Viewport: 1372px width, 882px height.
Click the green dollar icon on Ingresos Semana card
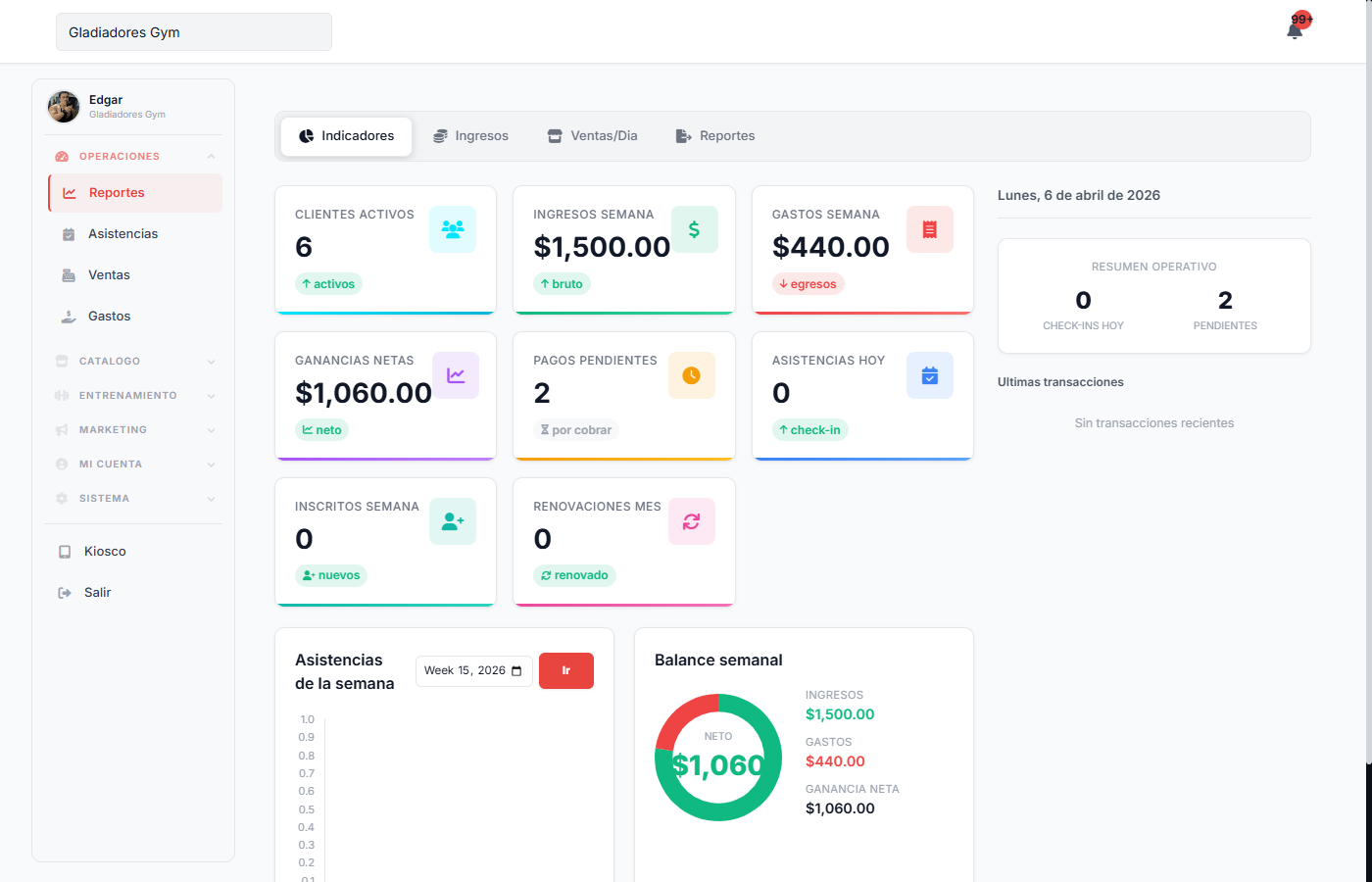(x=695, y=228)
